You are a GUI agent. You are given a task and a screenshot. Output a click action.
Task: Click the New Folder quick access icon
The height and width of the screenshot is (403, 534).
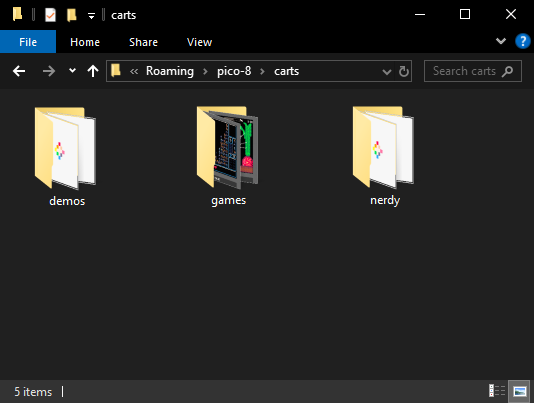[71, 15]
